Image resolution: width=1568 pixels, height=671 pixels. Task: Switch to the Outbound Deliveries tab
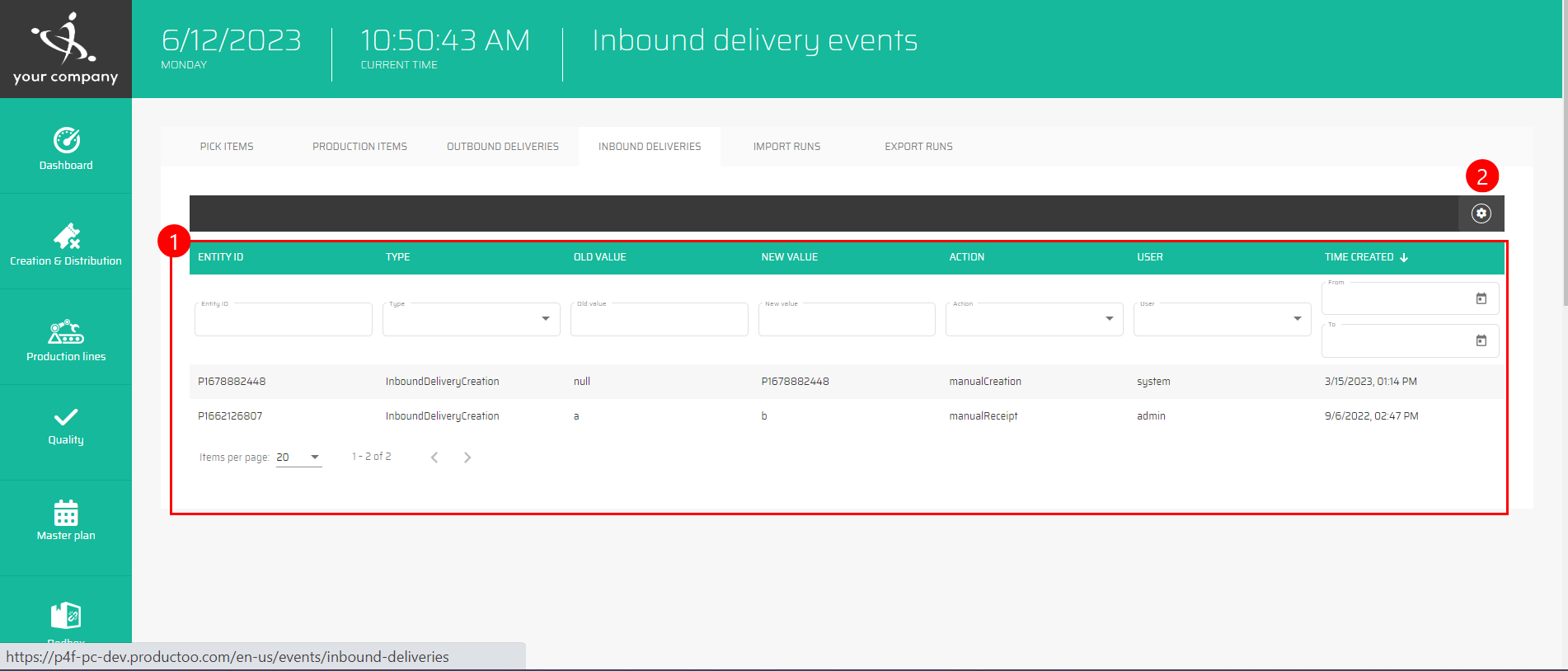click(x=503, y=147)
